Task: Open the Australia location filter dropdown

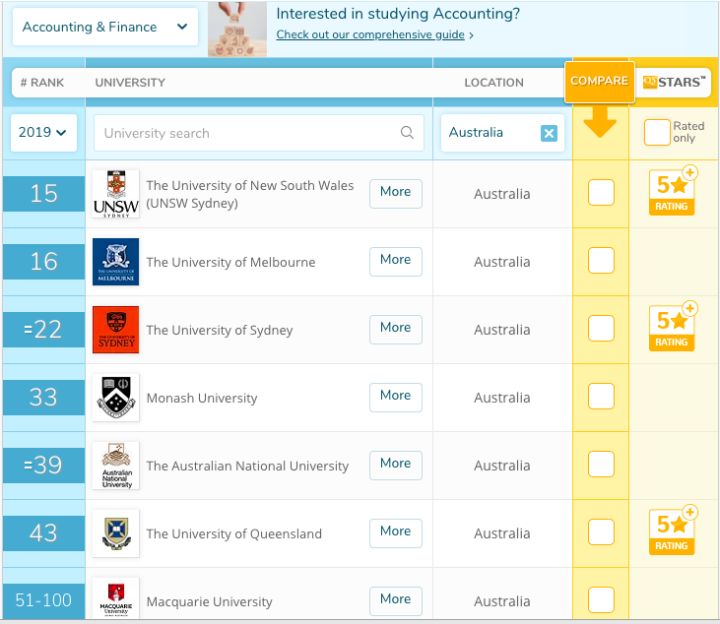Action: 502,133
